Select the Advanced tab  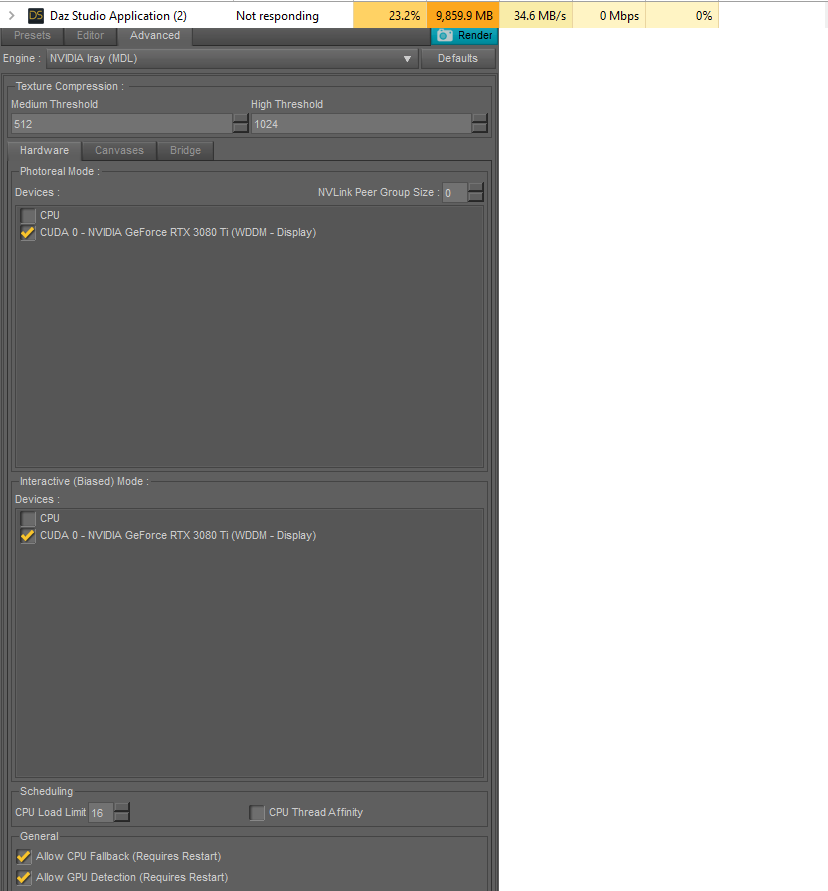pos(155,36)
